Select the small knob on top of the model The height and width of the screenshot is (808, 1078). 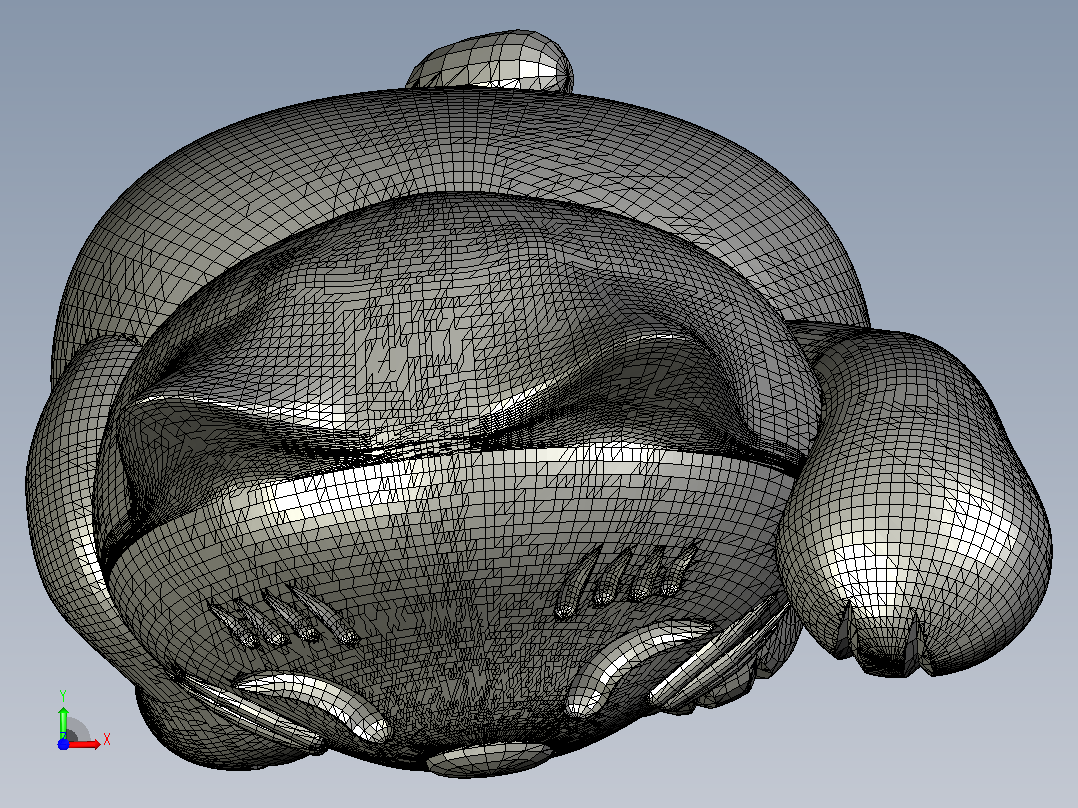492,61
